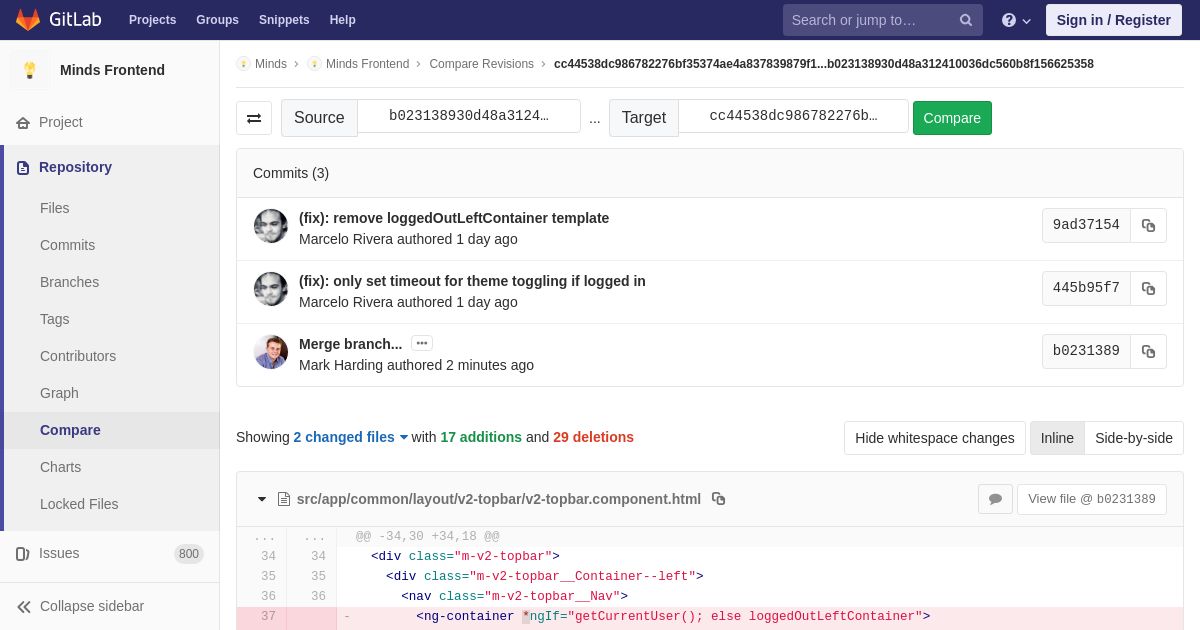Toggle comments for this file icon

(995, 499)
